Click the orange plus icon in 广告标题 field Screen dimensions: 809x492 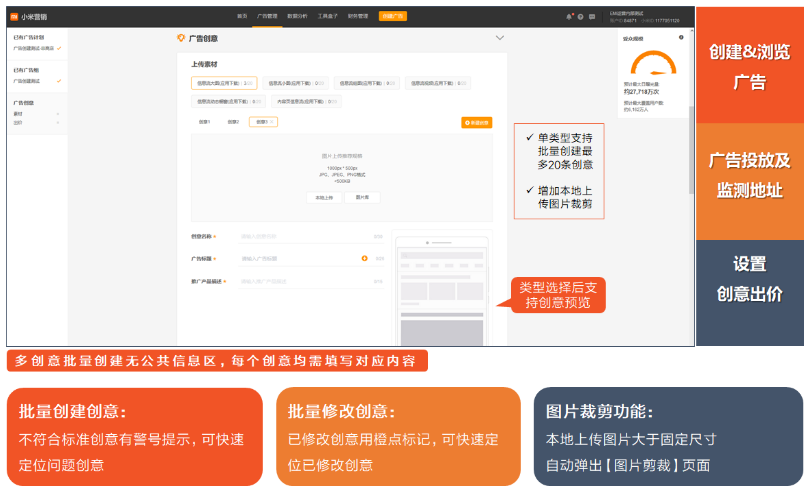click(364, 258)
